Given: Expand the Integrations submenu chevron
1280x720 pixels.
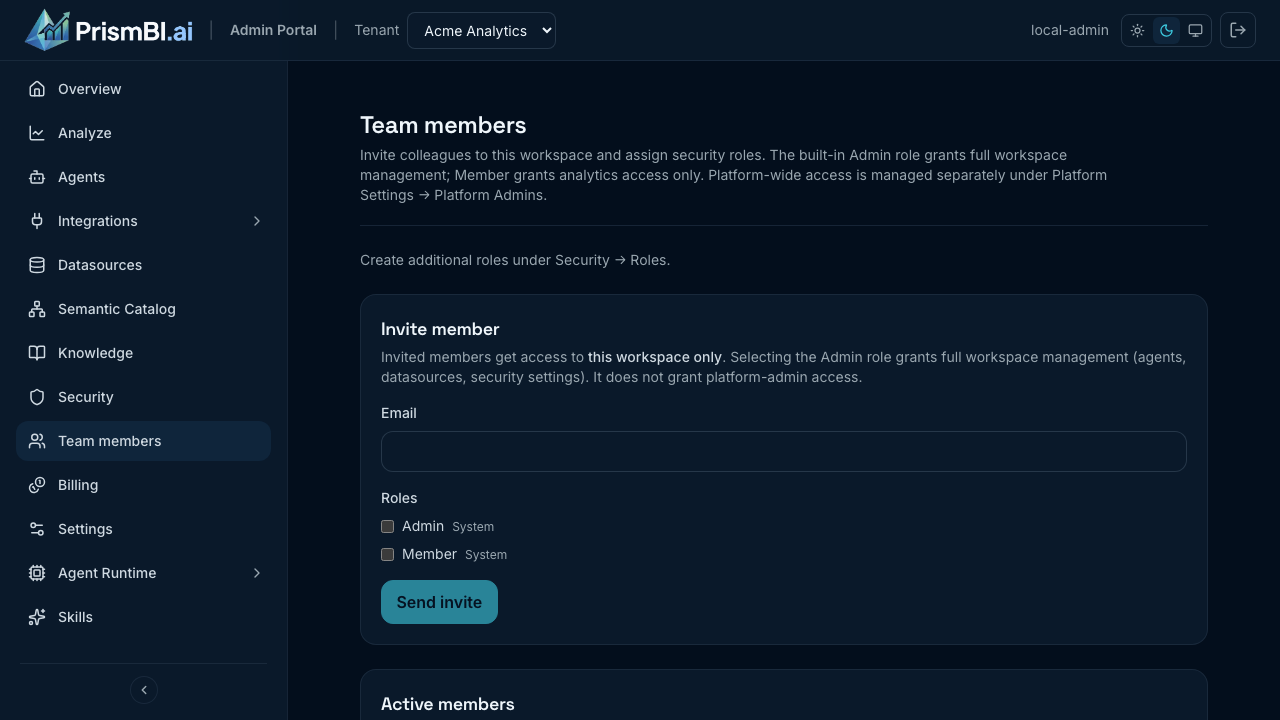Looking at the screenshot, I should tap(257, 221).
